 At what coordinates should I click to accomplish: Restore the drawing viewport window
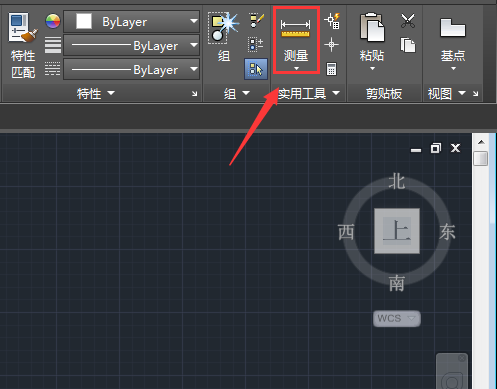[436, 148]
